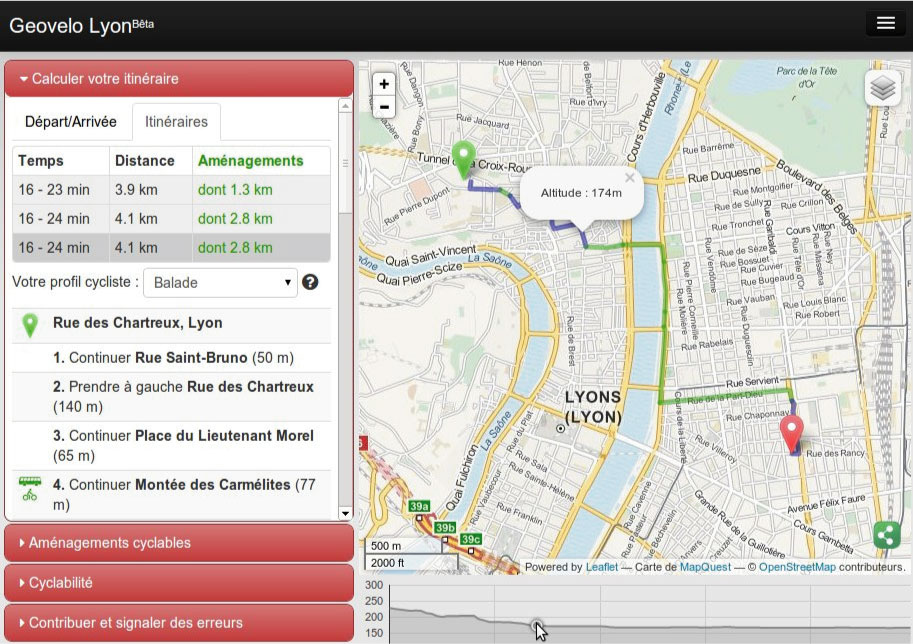Switch to the Départ/Arrivée tab
The width and height of the screenshot is (913, 644).
click(71, 122)
